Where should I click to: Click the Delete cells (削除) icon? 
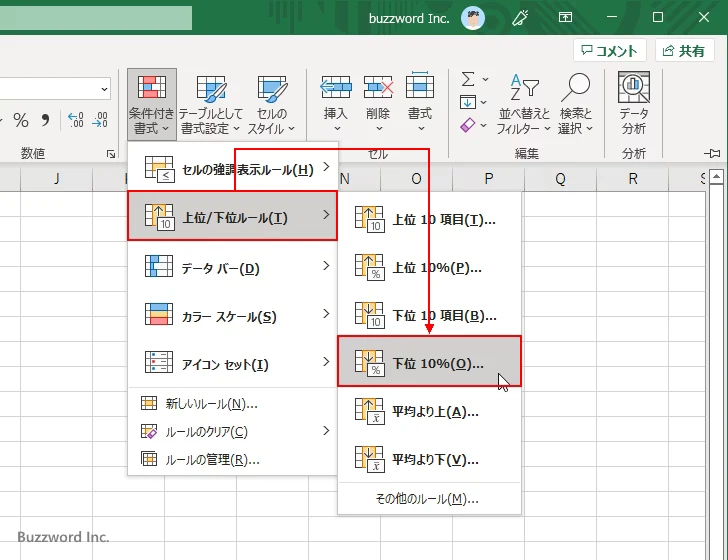click(378, 87)
